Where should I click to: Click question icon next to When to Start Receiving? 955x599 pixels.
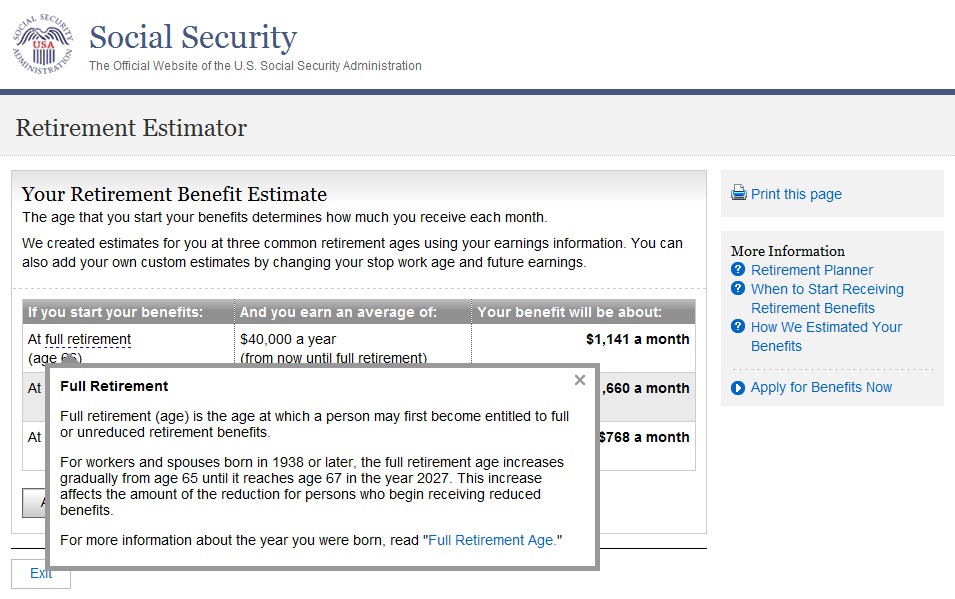pos(738,289)
